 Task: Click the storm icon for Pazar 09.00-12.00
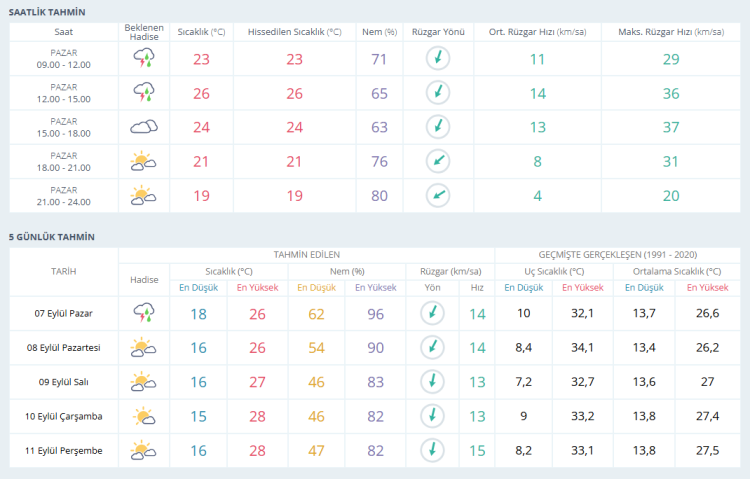pos(144,59)
